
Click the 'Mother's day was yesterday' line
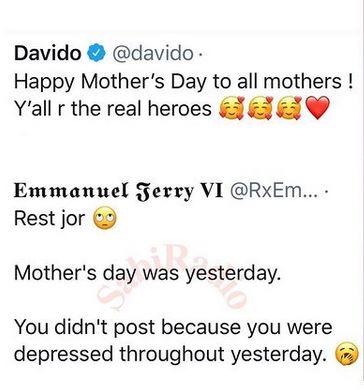[146, 274]
